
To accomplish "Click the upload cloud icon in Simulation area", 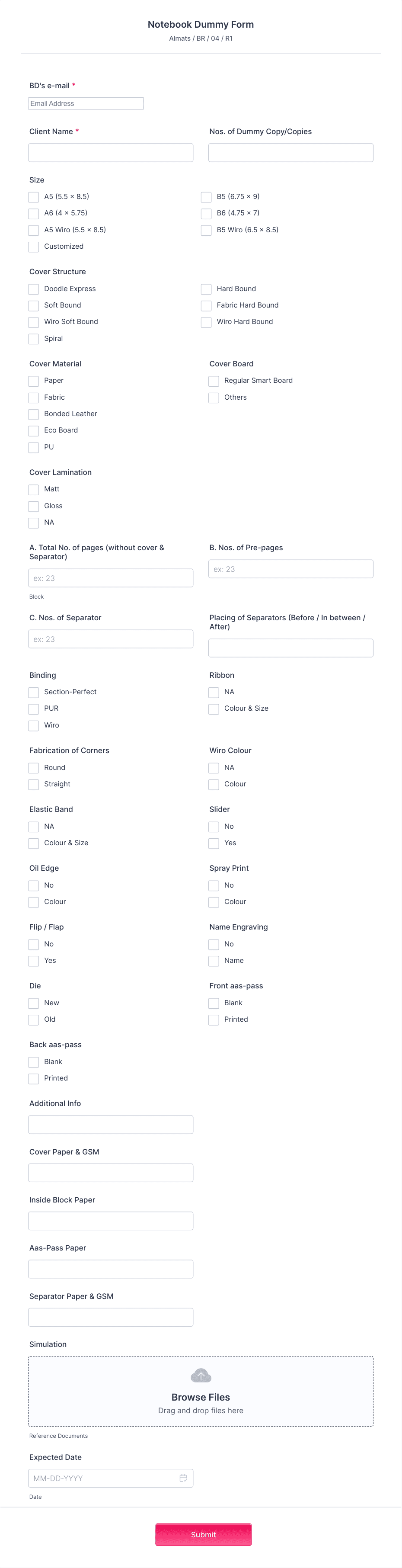I will click(201, 1376).
